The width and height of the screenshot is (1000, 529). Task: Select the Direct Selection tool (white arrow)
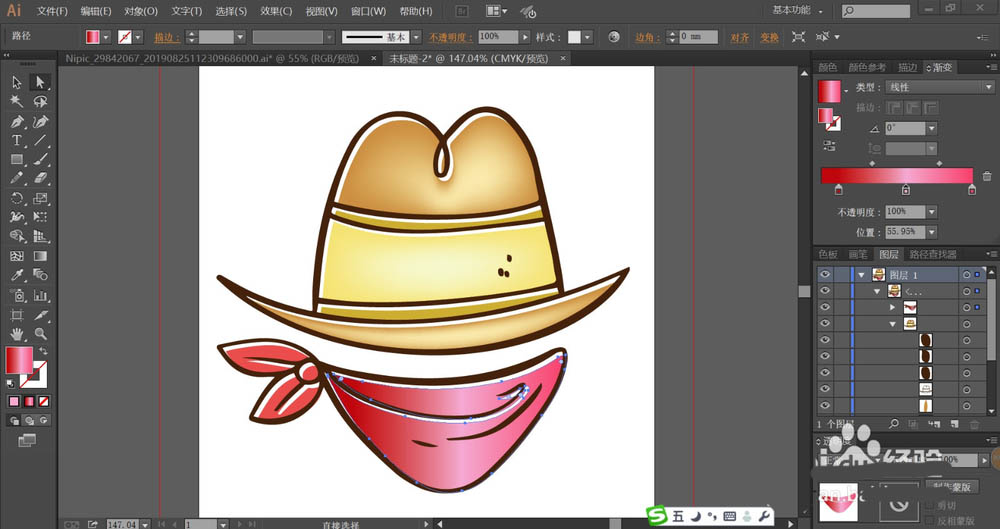40,82
